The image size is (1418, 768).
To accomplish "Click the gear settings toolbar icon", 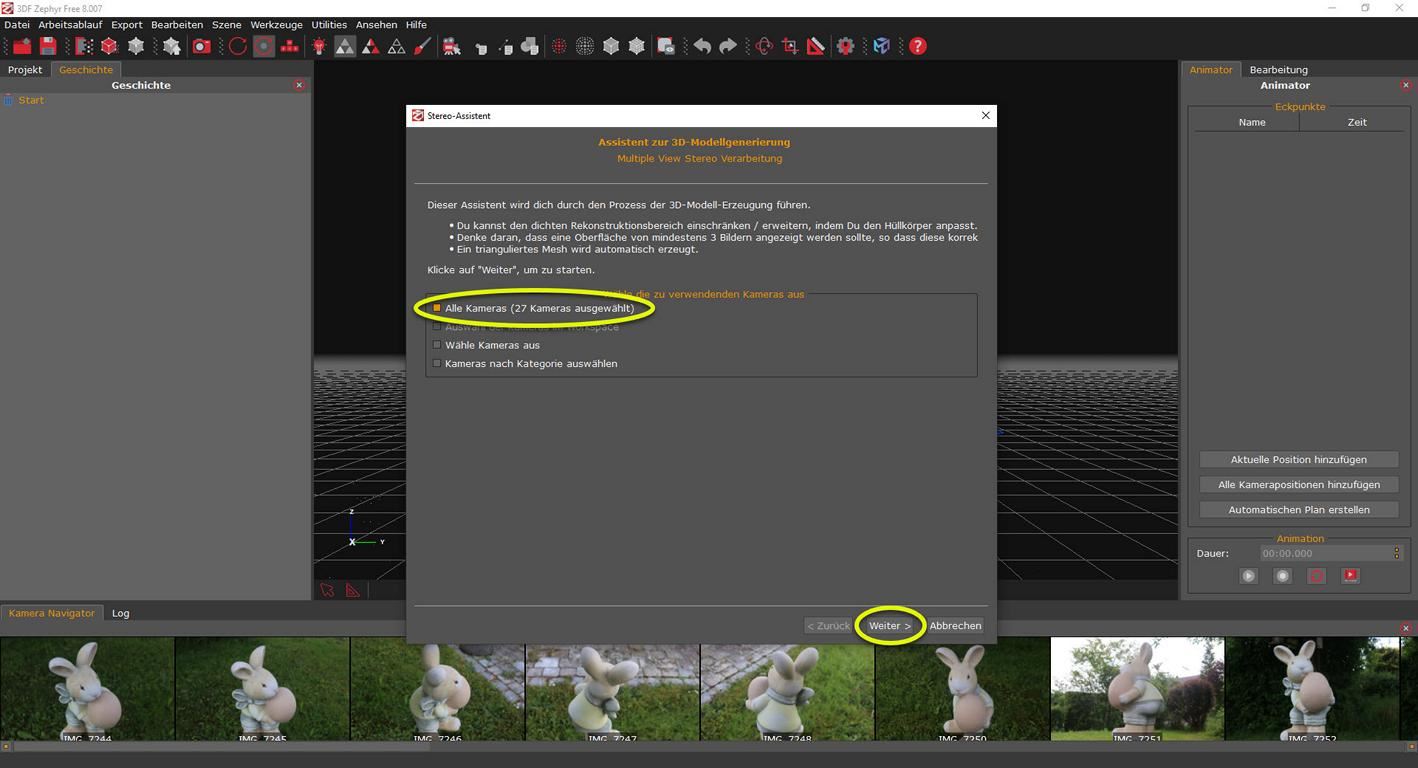I will coord(846,46).
